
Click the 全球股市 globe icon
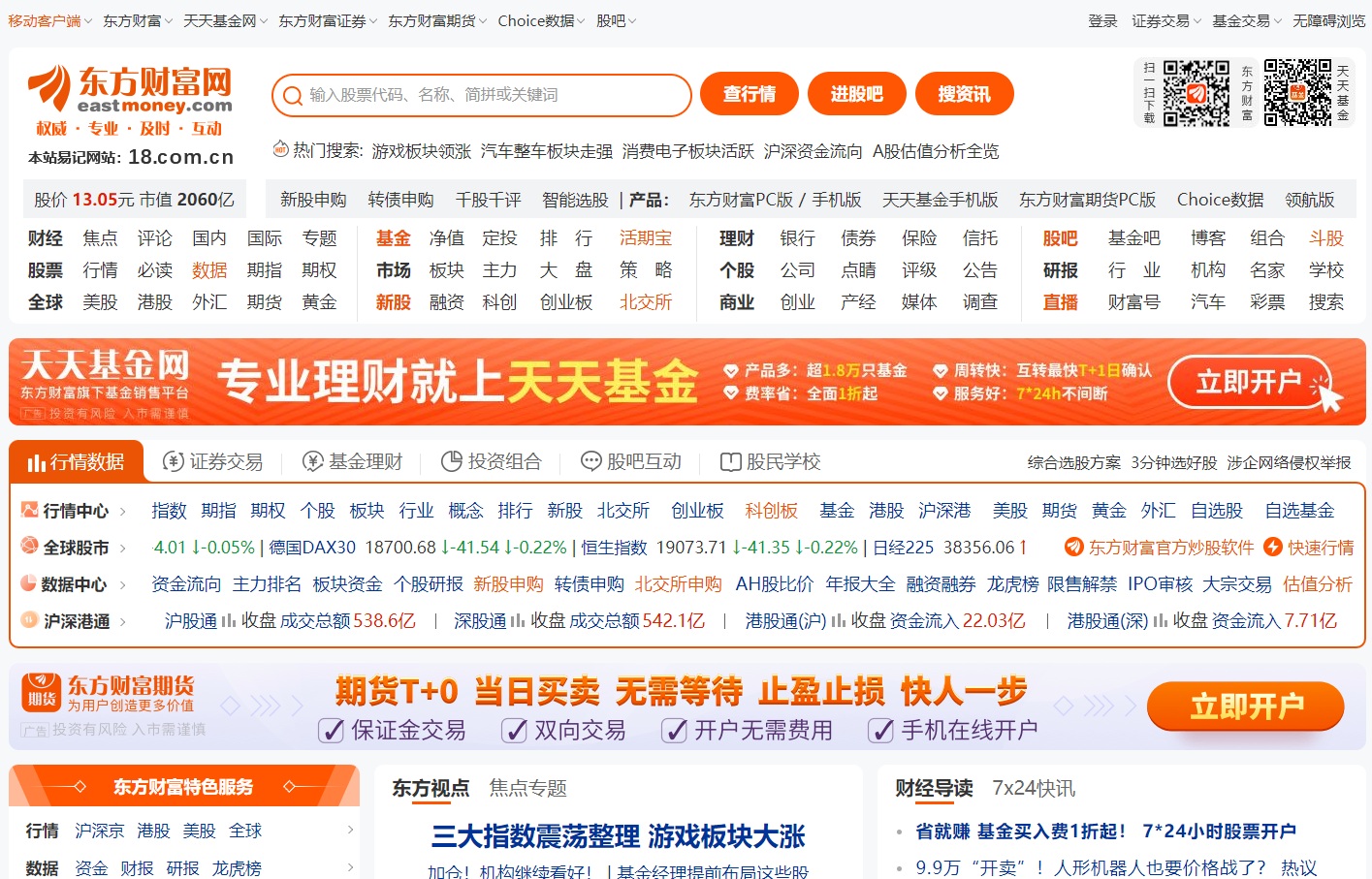click(29, 547)
